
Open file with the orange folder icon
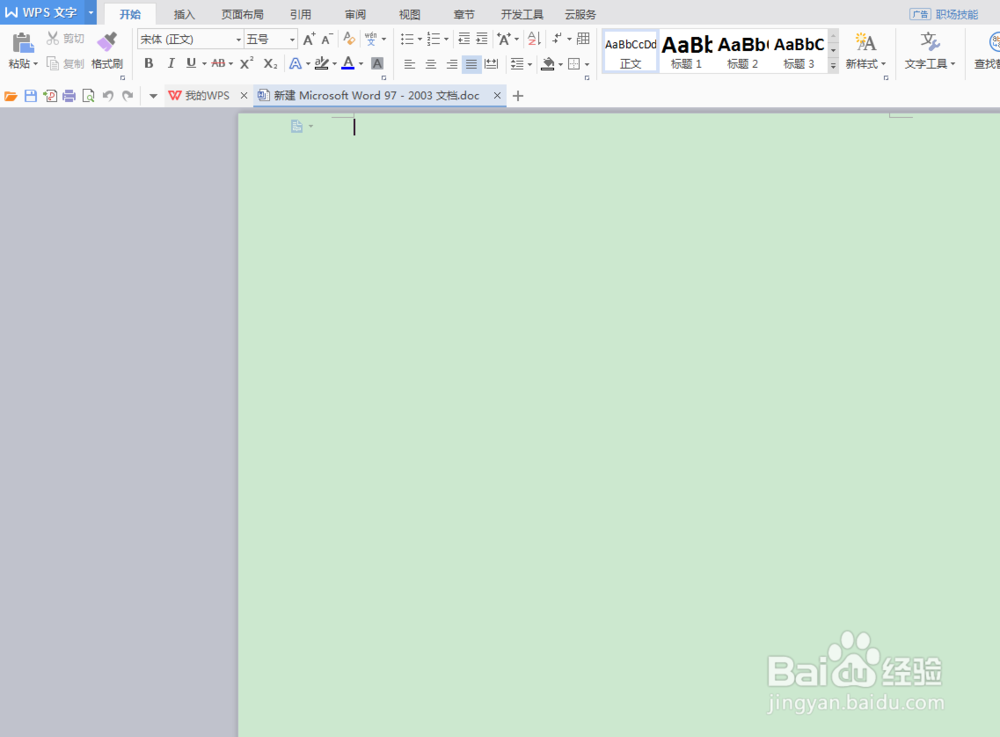(11, 96)
